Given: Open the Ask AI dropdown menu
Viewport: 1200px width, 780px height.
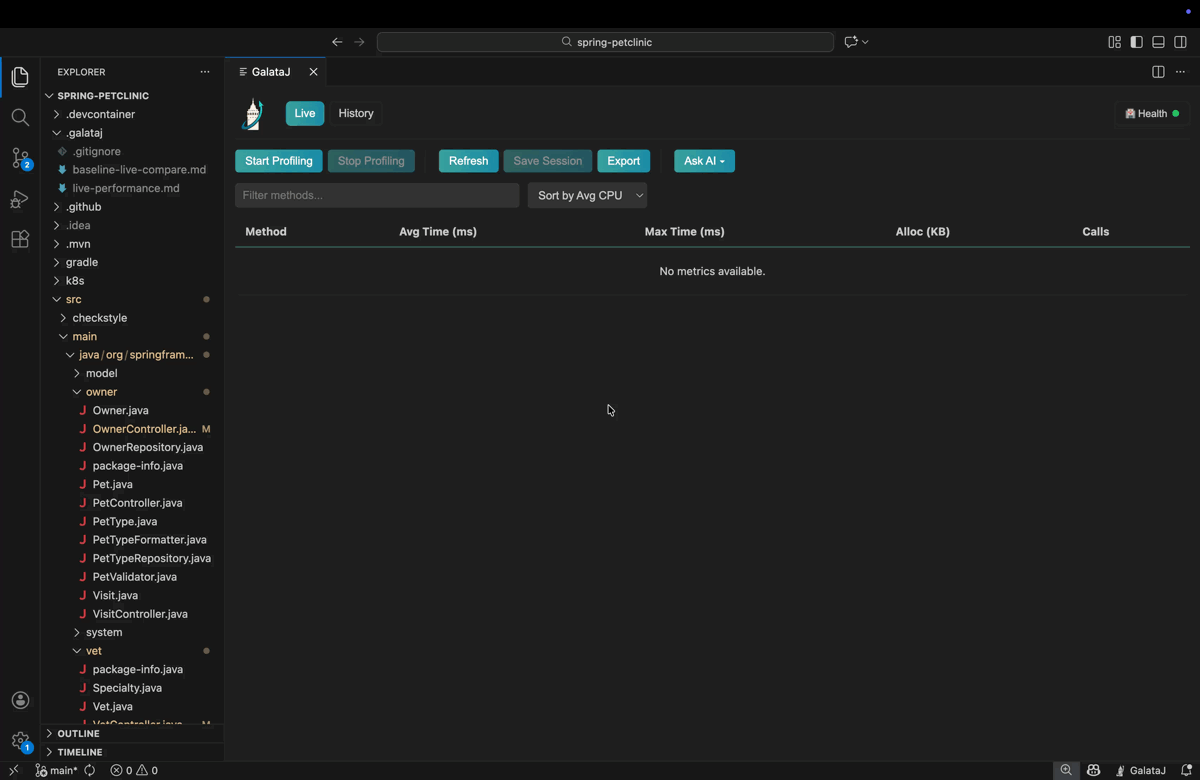Looking at the screenshot, I should [x=704, y=161].
